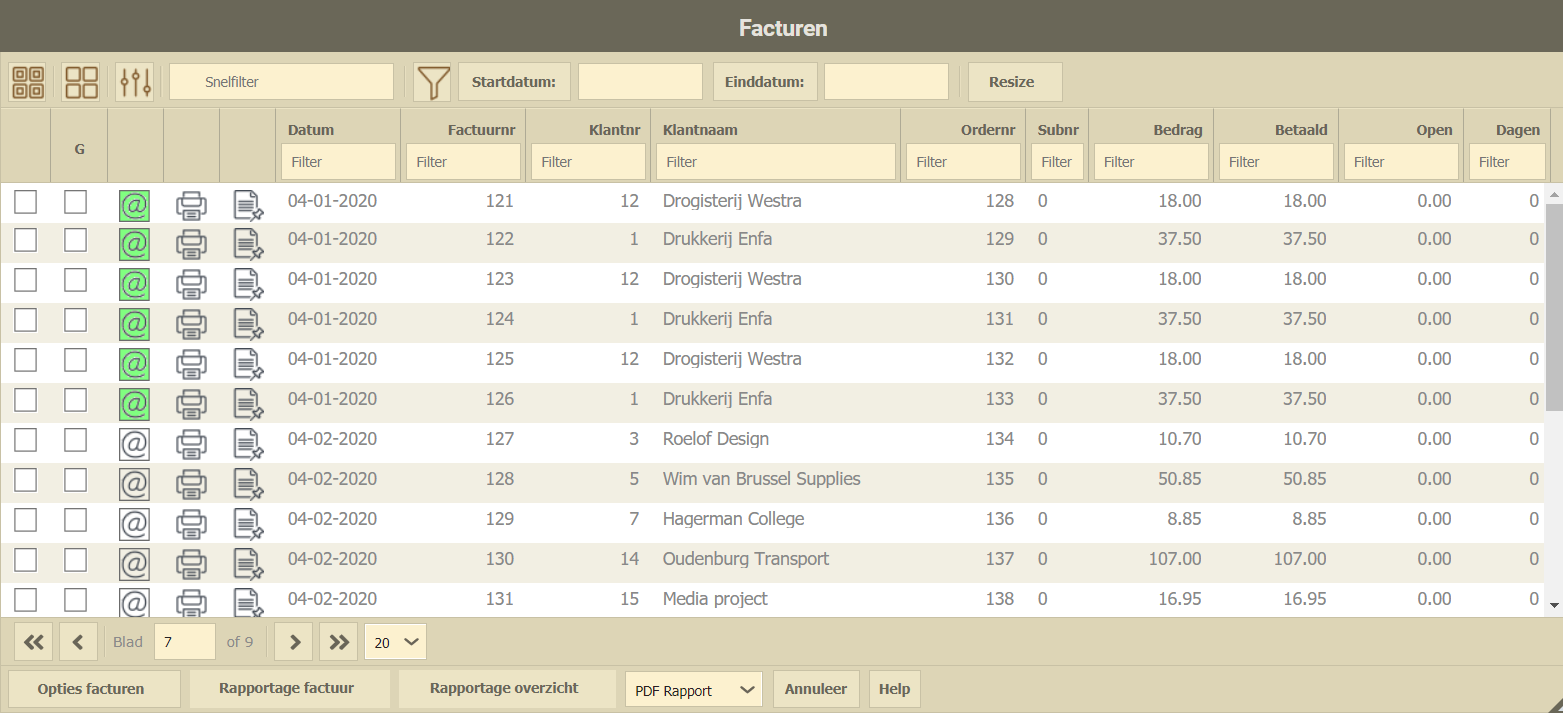Click the Klantnaam filter input field
Viewport: 1563px width, 713px height.
(776, 162)
